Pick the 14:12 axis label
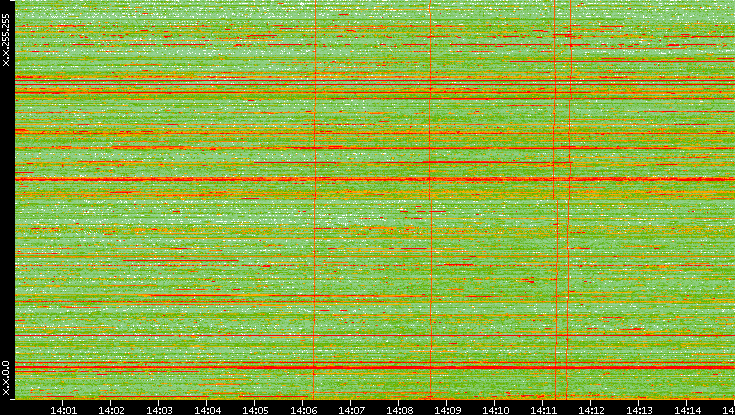Screen dimensions: 735x415 (x=591, y=410)
